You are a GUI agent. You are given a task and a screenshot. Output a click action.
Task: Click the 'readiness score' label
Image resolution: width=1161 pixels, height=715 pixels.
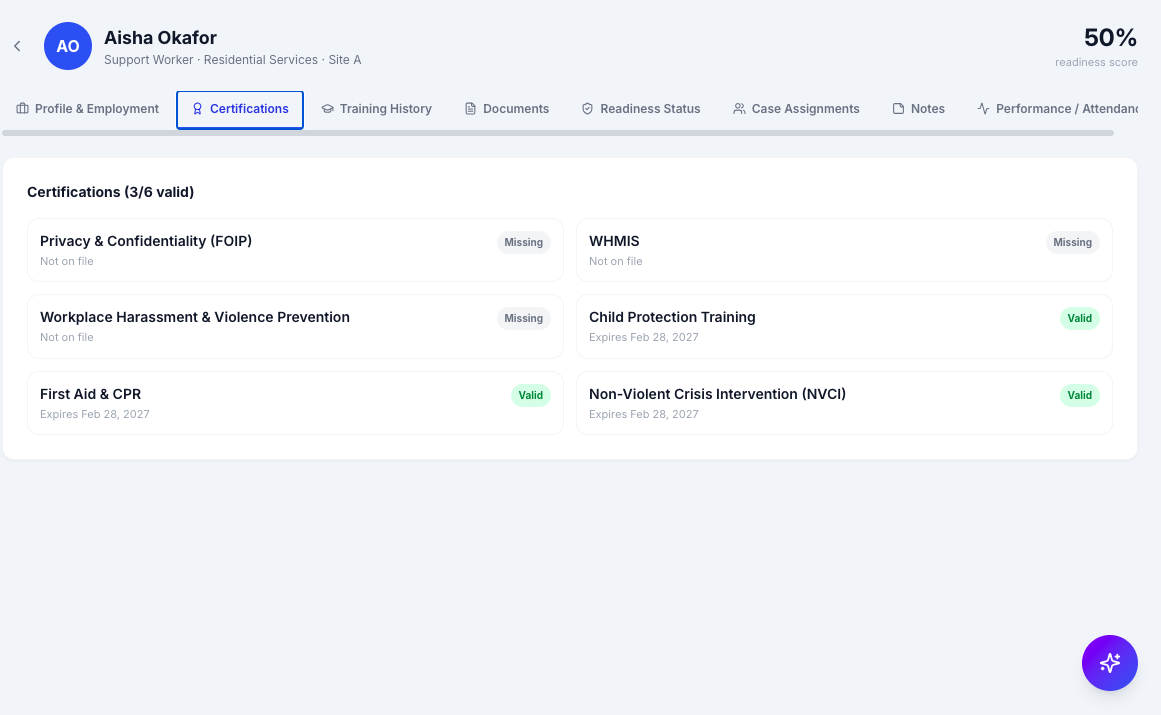coord(1096,62)
